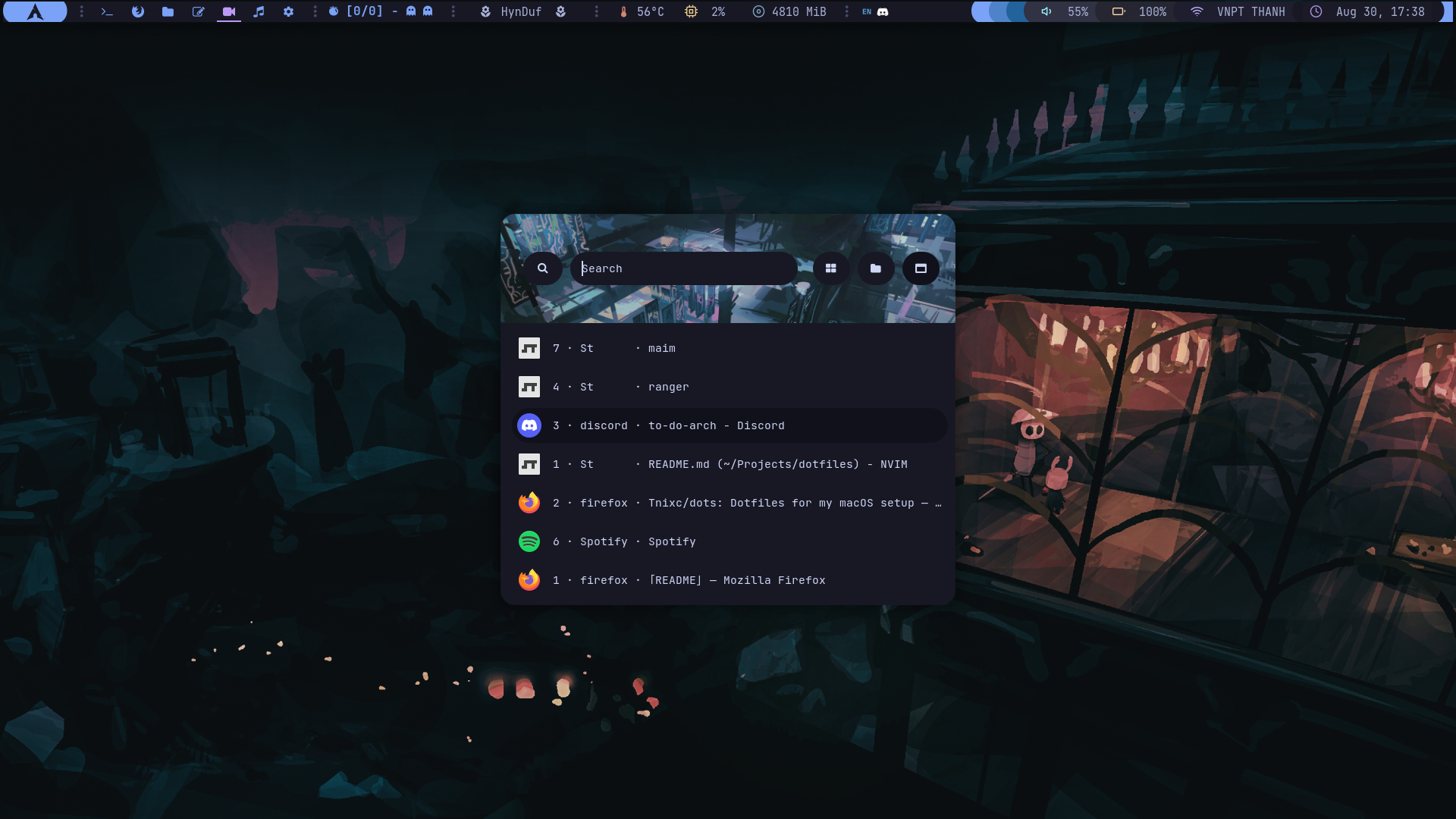Select firefox Tnixc/dots window entry
The height and width of the screenshot is (819, 1456).
pyautogui.click(x=728, y=503)
